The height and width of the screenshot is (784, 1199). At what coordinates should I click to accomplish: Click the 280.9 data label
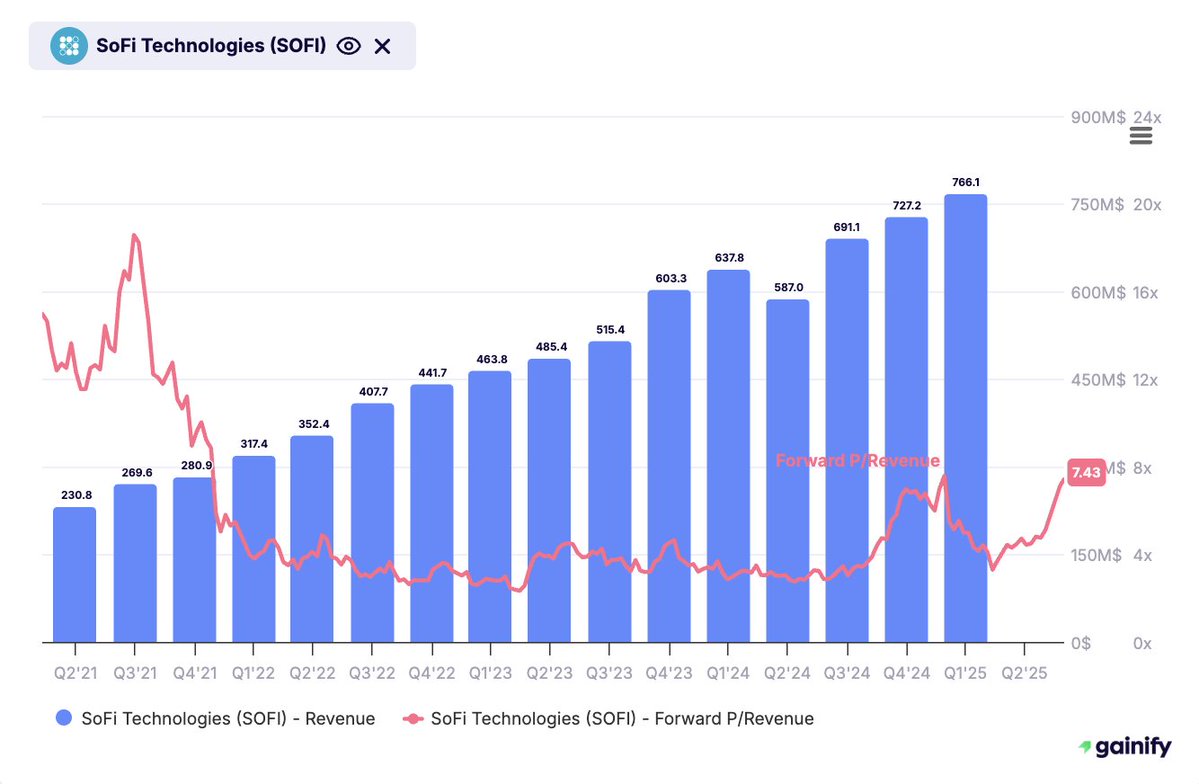[197, 465]
